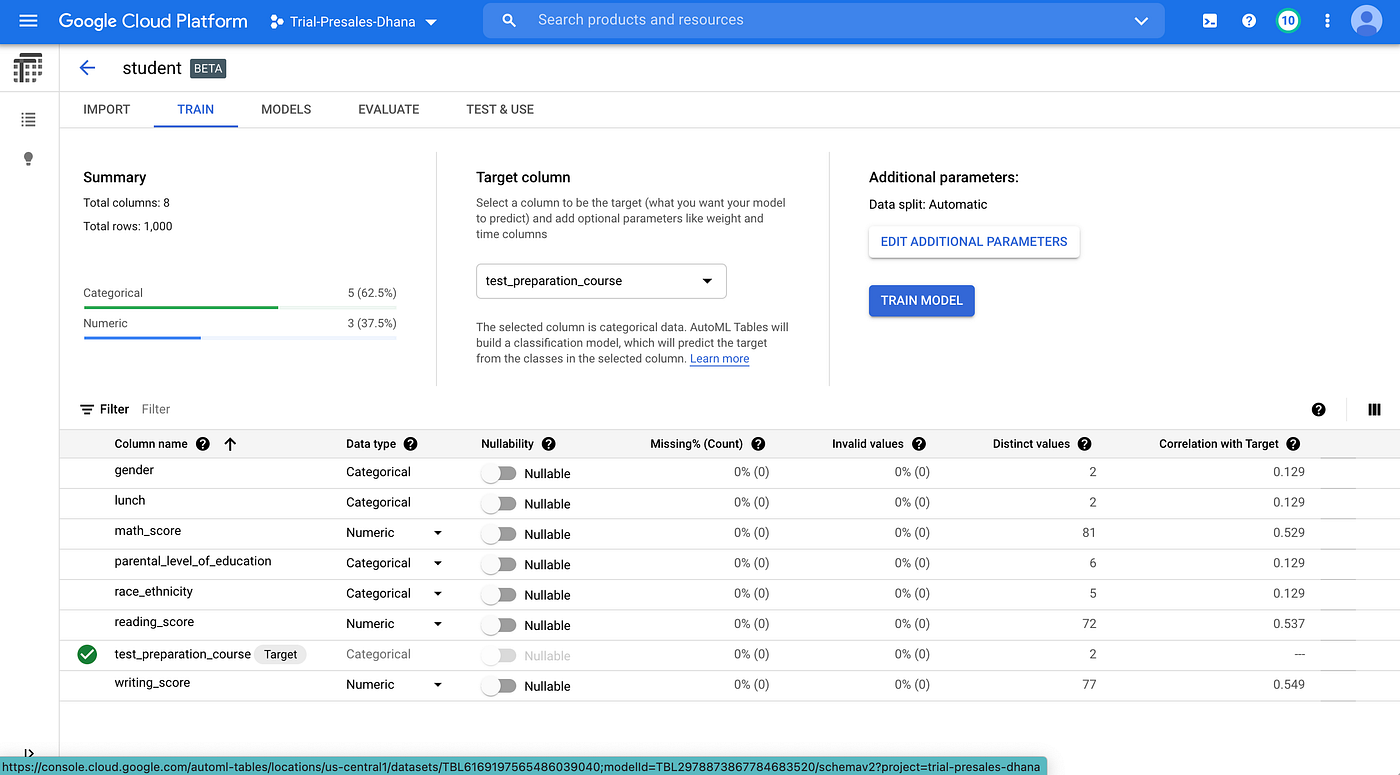Click the Filter input field
Screen dimensions: 1400x775
point(156,408)
